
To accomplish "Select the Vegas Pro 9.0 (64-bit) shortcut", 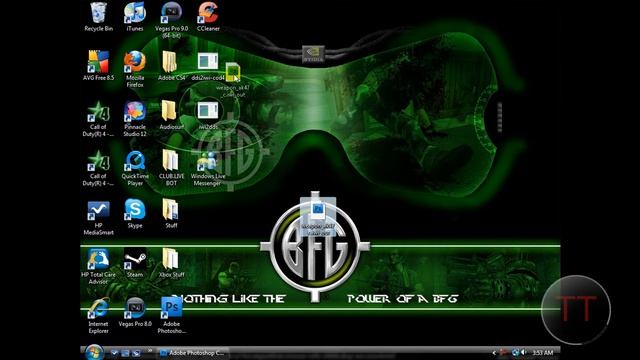I will click(x=171, y=20).
